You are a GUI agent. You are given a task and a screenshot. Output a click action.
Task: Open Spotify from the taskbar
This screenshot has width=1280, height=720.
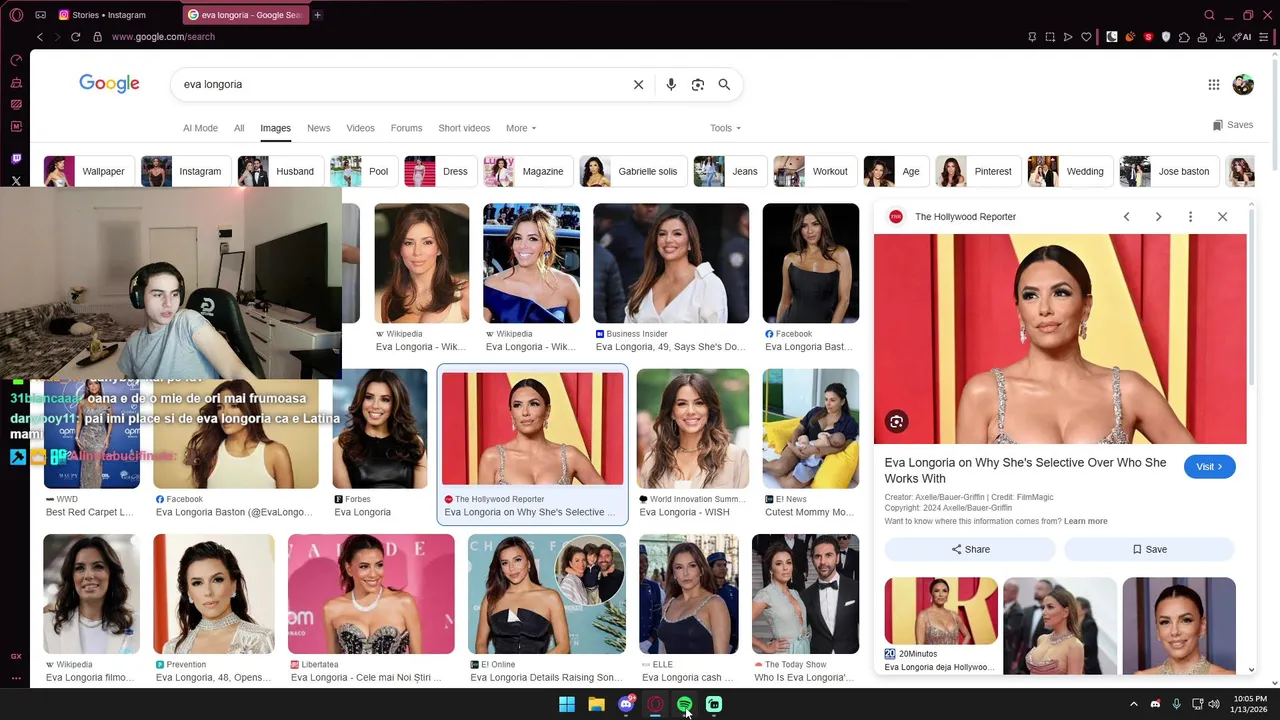(684, 705)
